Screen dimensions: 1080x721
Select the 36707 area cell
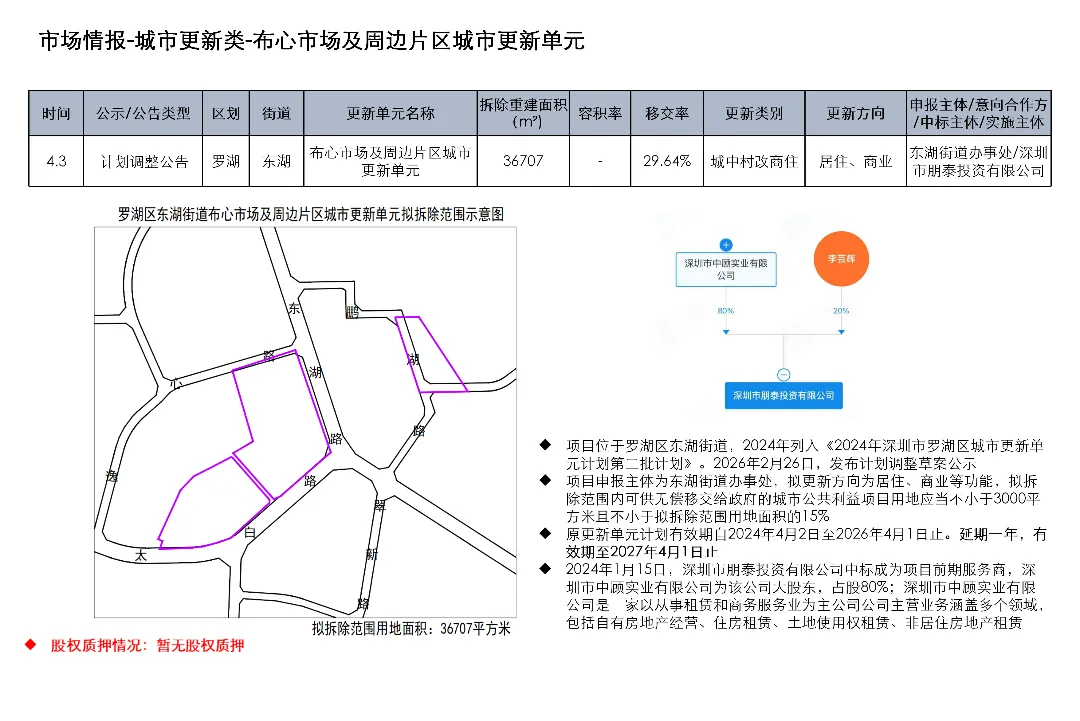(x=523, y=161)
